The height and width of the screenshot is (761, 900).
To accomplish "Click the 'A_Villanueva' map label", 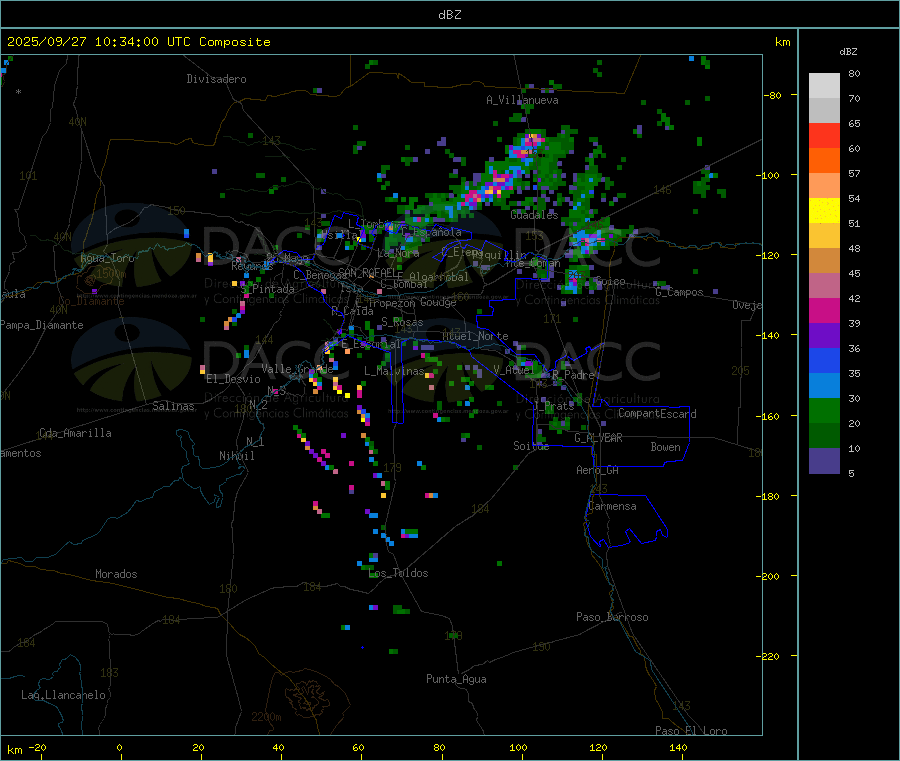I will [522, 100].
